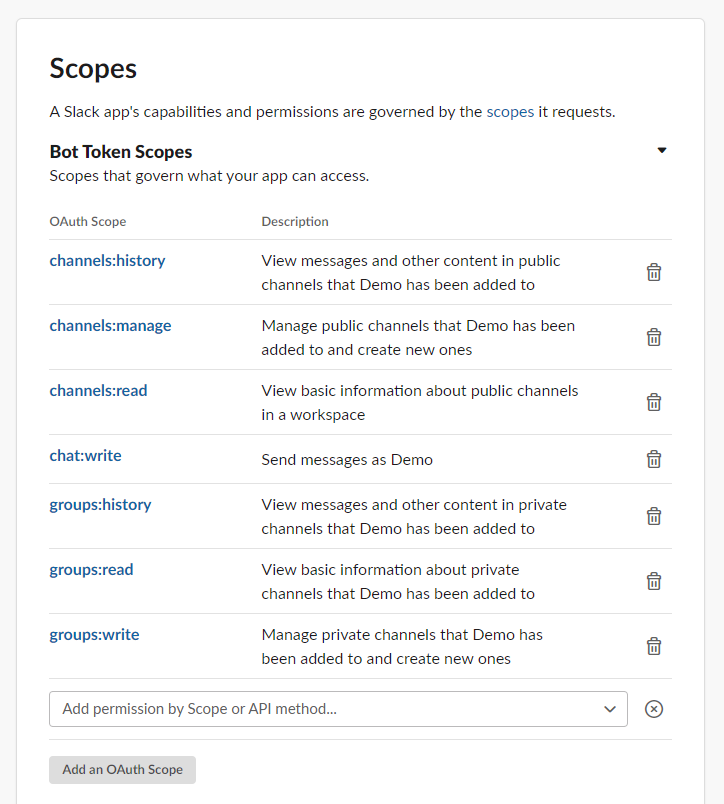
Task: Delete the chat:write scope
Action: [654, 459]
